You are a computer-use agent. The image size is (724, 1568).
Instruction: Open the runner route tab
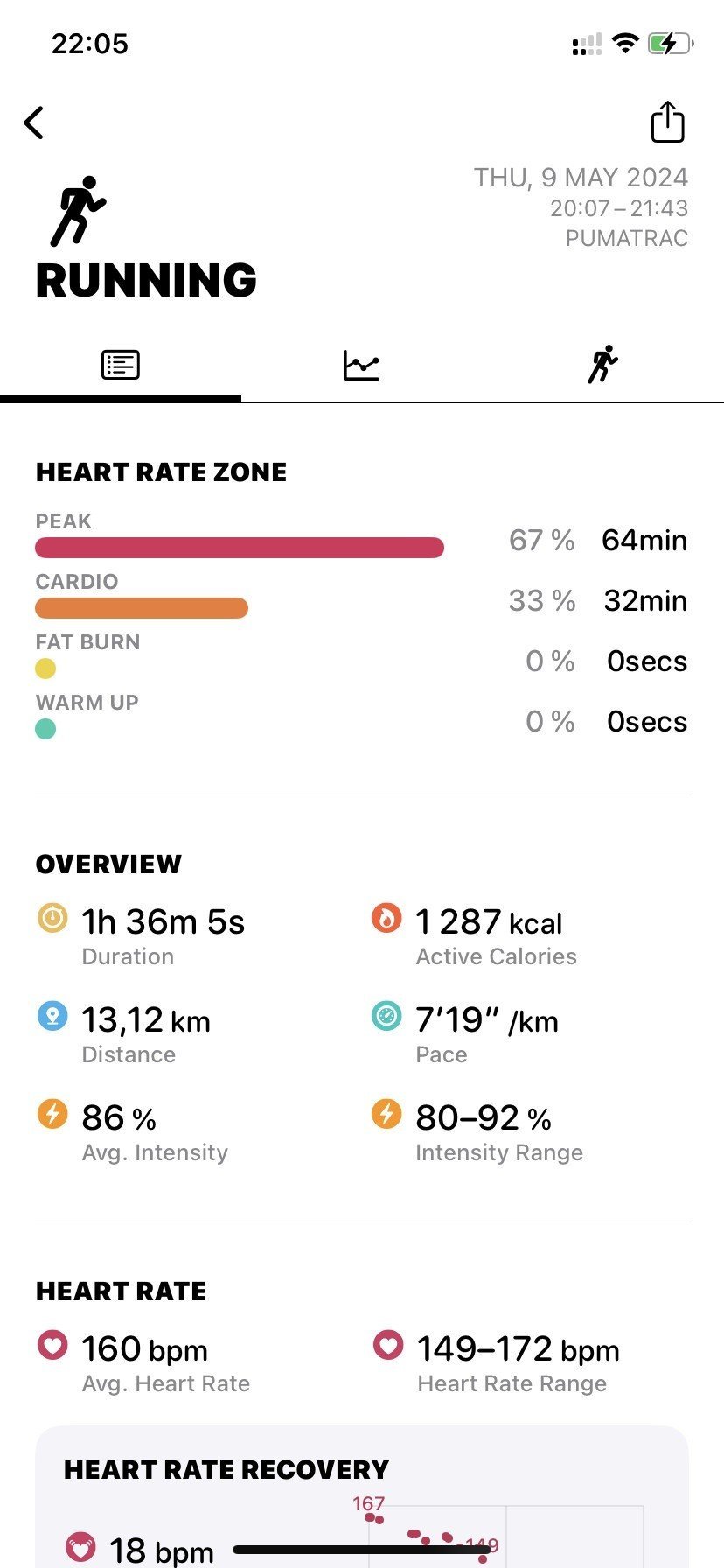tap(602, 364)
